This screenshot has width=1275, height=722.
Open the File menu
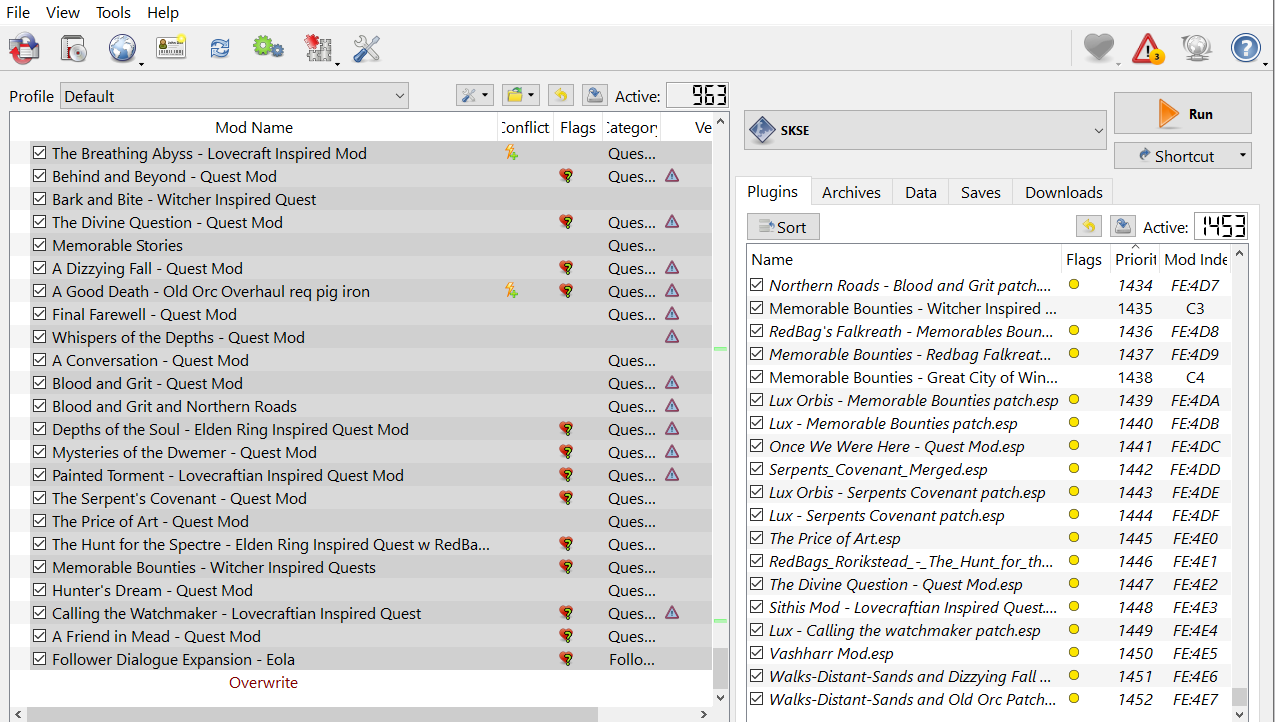click(18, 13)
